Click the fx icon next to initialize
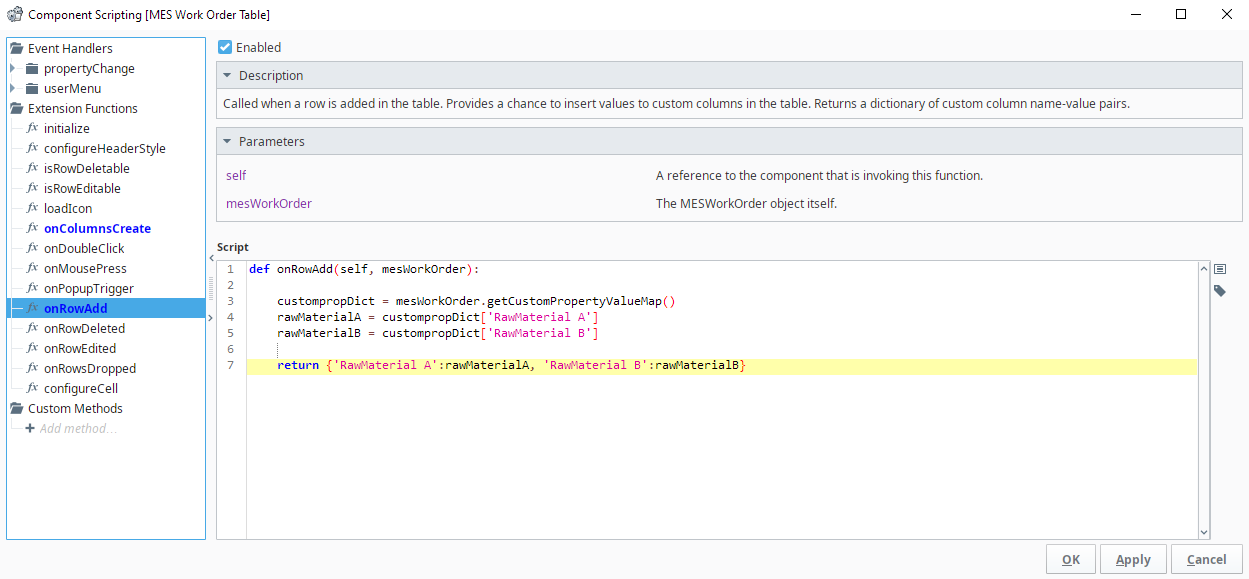1249x579 pixels. 32,128
